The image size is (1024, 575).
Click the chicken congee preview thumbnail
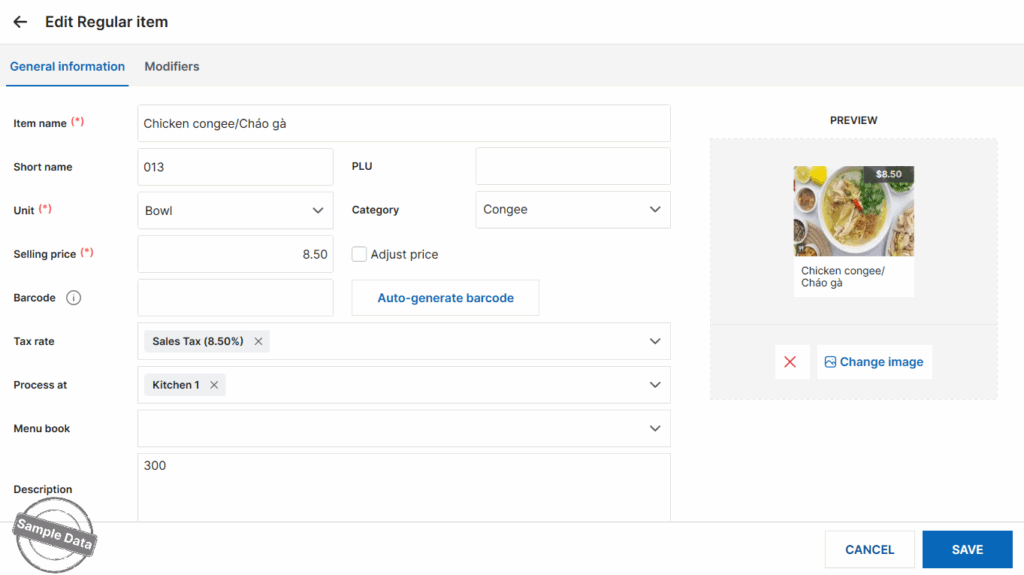point(853,211)
